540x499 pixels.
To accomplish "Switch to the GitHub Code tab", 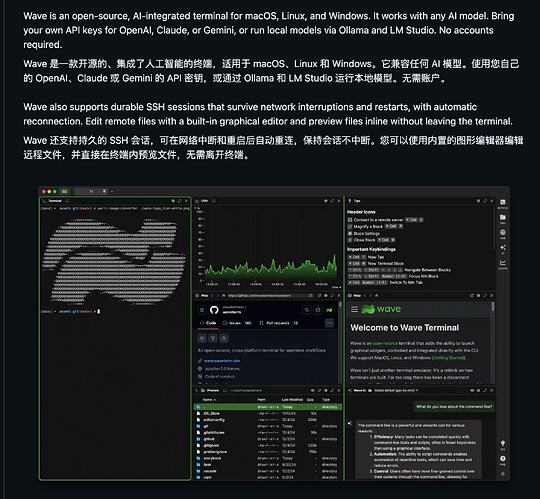I will (208, 323).
